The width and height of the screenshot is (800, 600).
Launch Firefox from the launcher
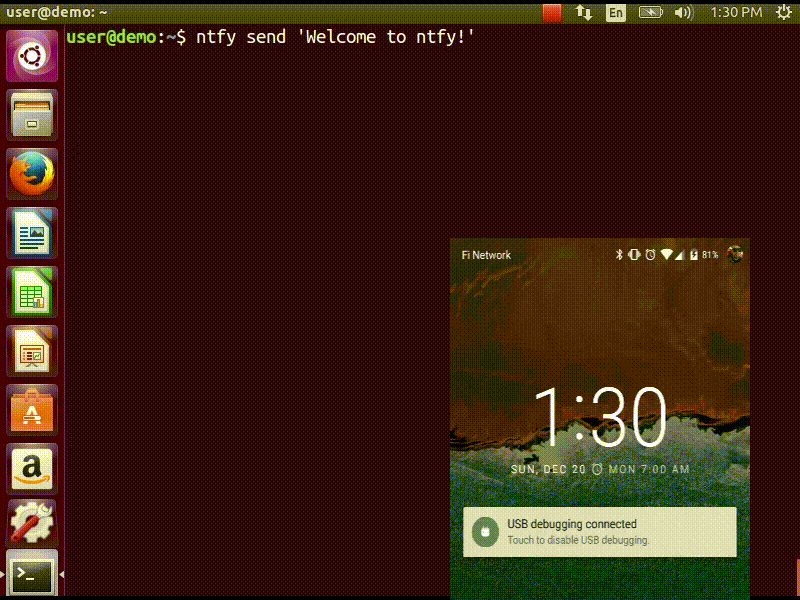tap(32, 172)
